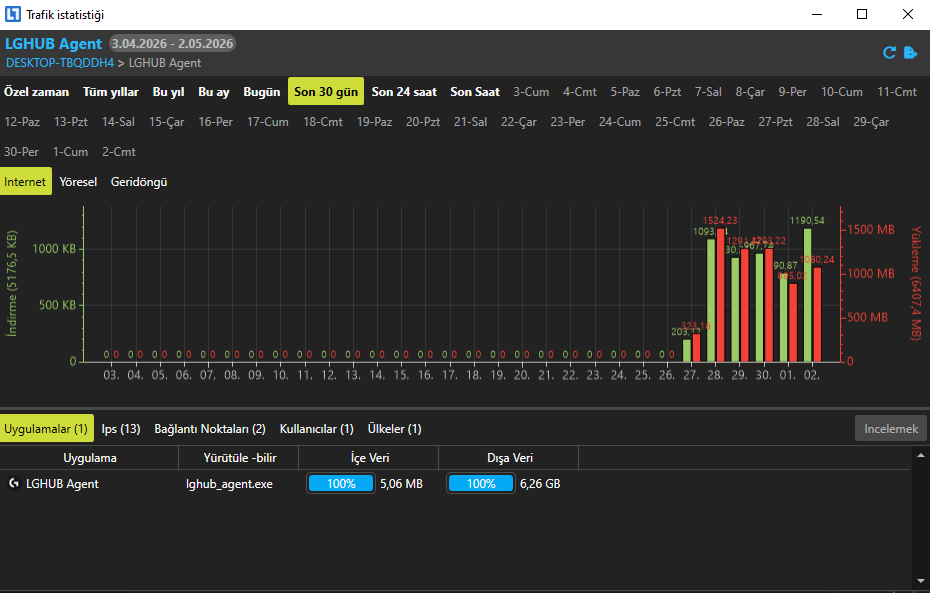Select day 3-Cum
Screen dimensions: 930x593
531,92
